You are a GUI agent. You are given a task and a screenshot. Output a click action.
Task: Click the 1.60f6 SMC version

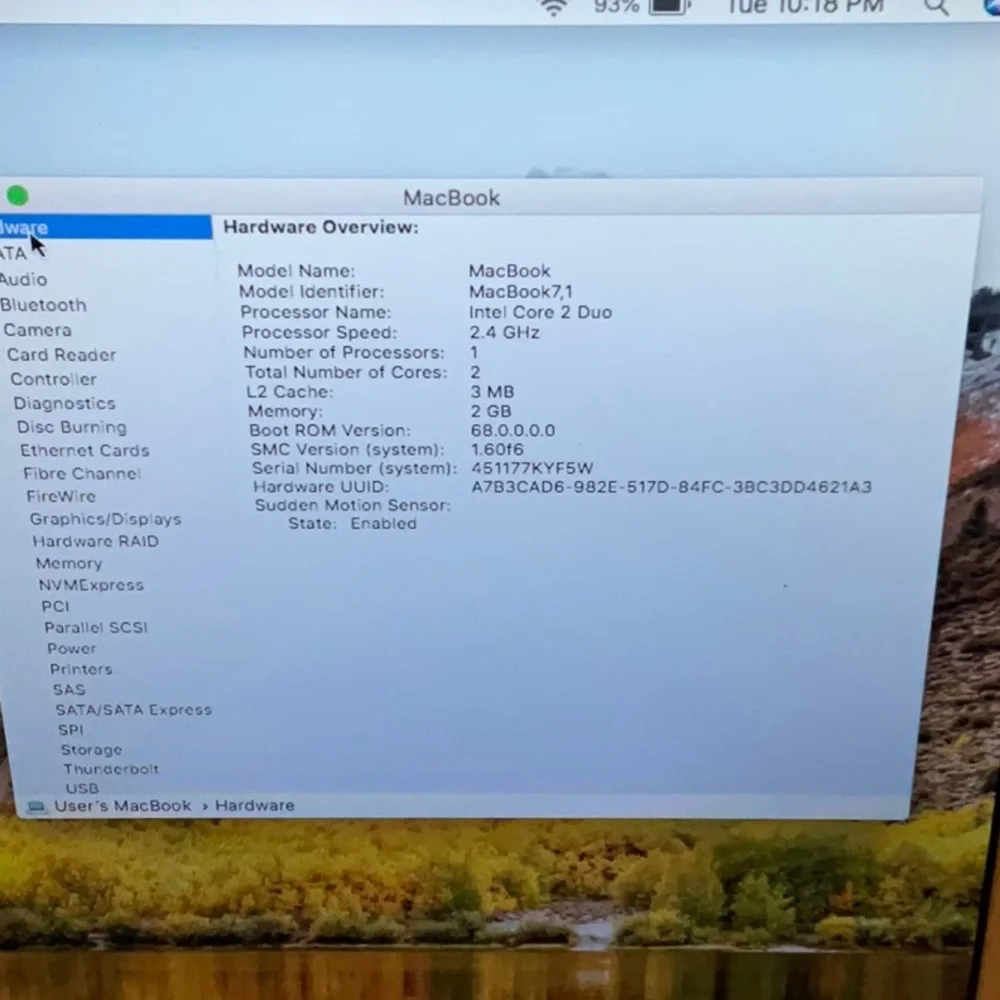(x=497, y=450)
